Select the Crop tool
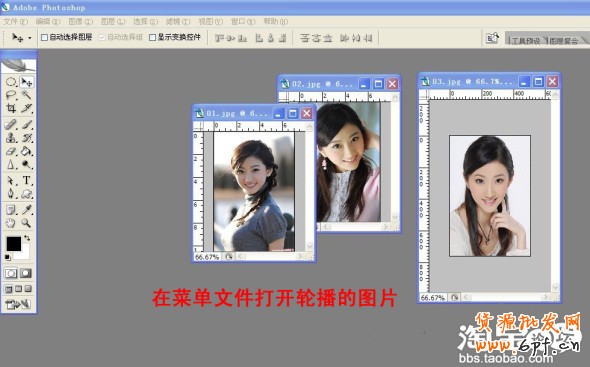Screen dimensions: 590x367 (11, 108)
